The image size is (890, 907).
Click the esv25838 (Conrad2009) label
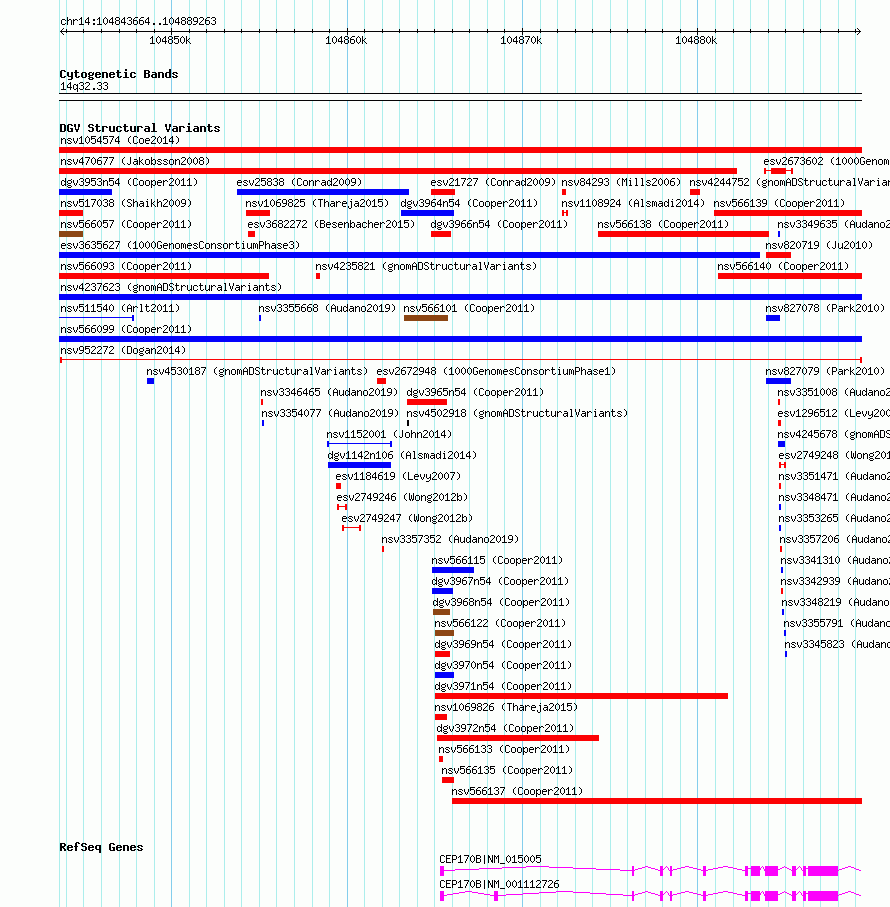pyautogui.click(x=300, y=182)
